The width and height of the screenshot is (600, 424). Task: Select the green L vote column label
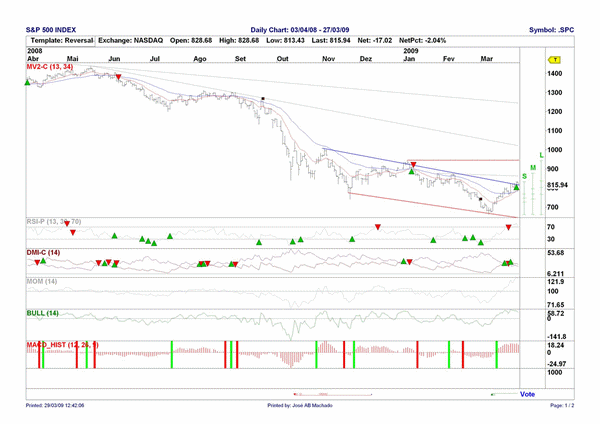click(541, 155)
